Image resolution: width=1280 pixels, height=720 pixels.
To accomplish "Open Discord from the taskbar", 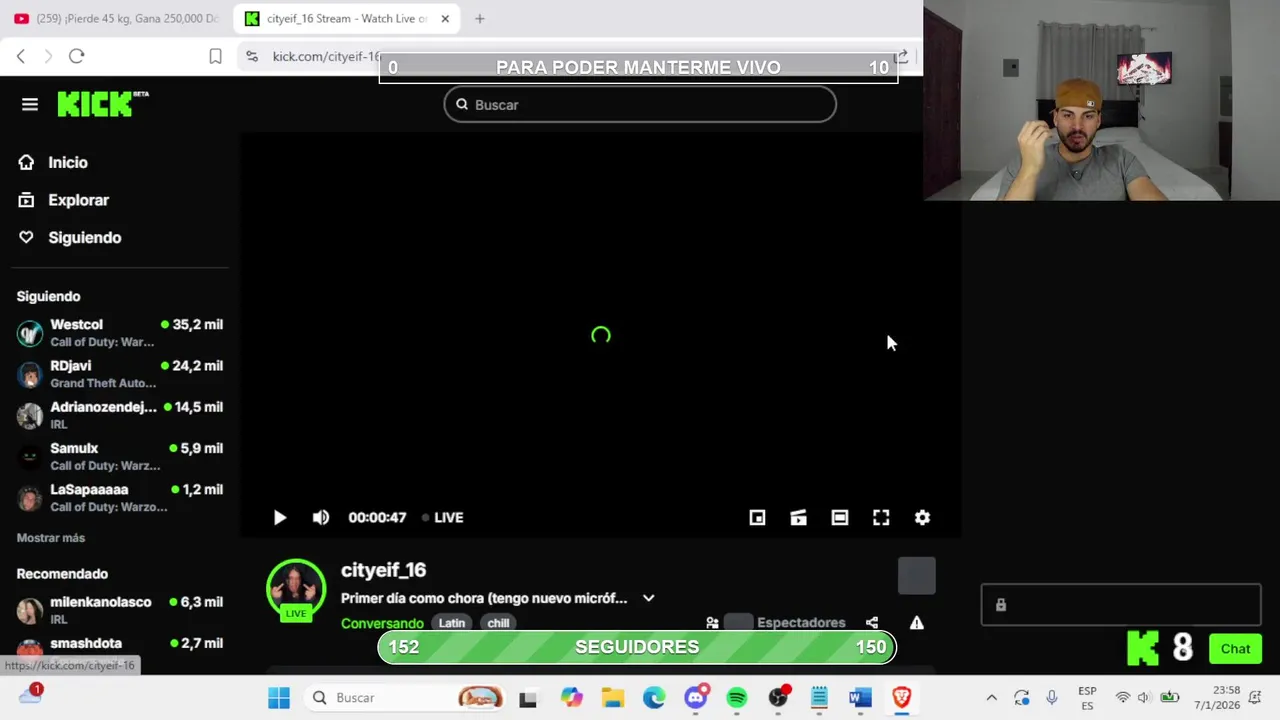I will coord(696,698).
